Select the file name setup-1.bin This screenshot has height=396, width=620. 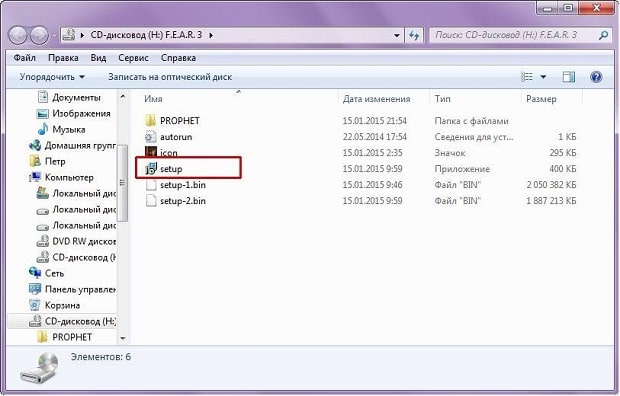click(x=183, y=185)
